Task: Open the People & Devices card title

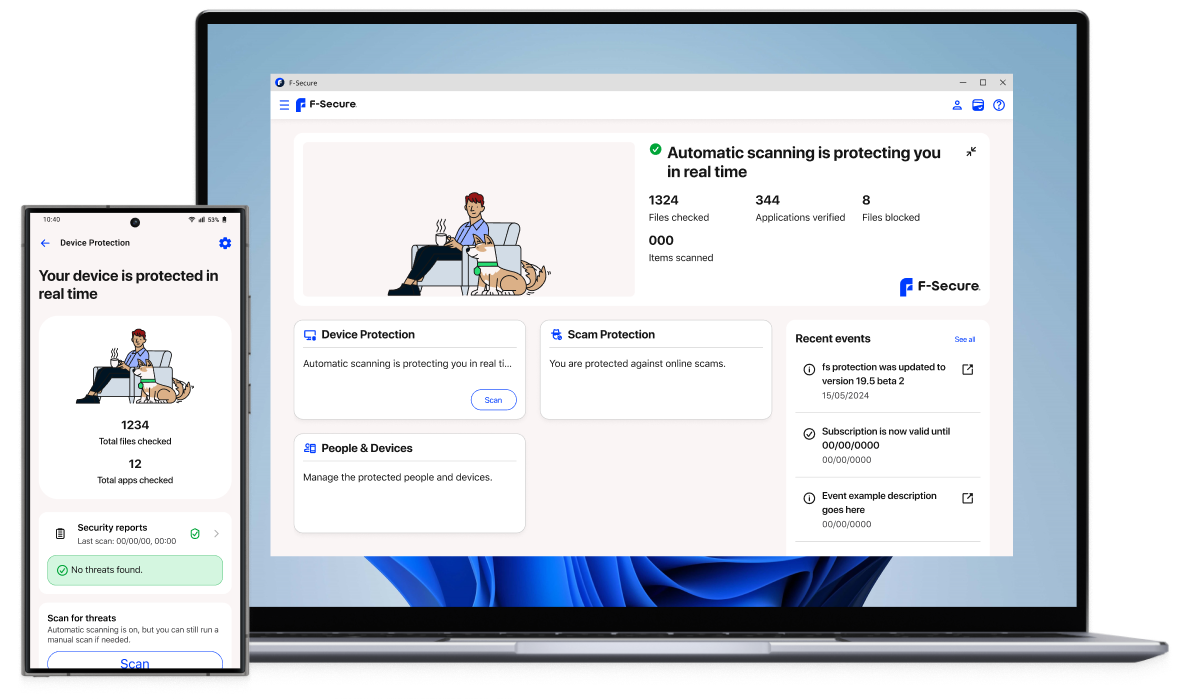Action: [367, 449]
